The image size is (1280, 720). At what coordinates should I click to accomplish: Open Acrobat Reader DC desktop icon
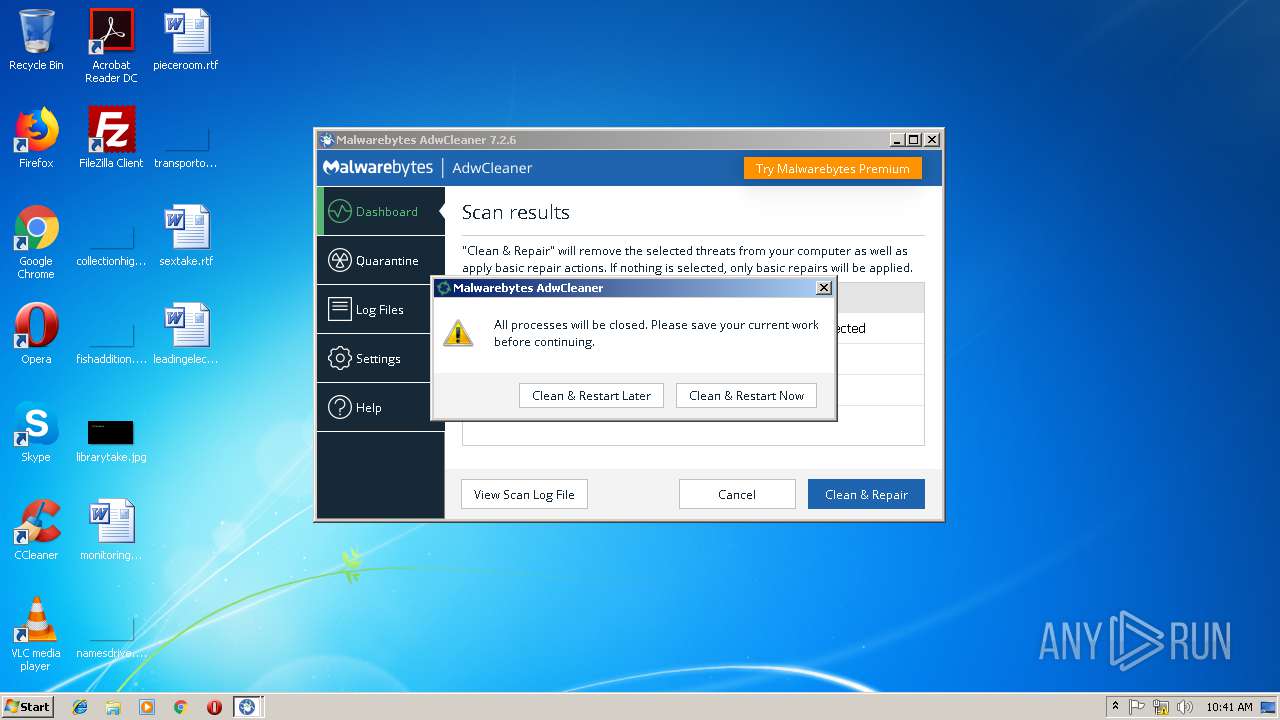coord(111,46)
